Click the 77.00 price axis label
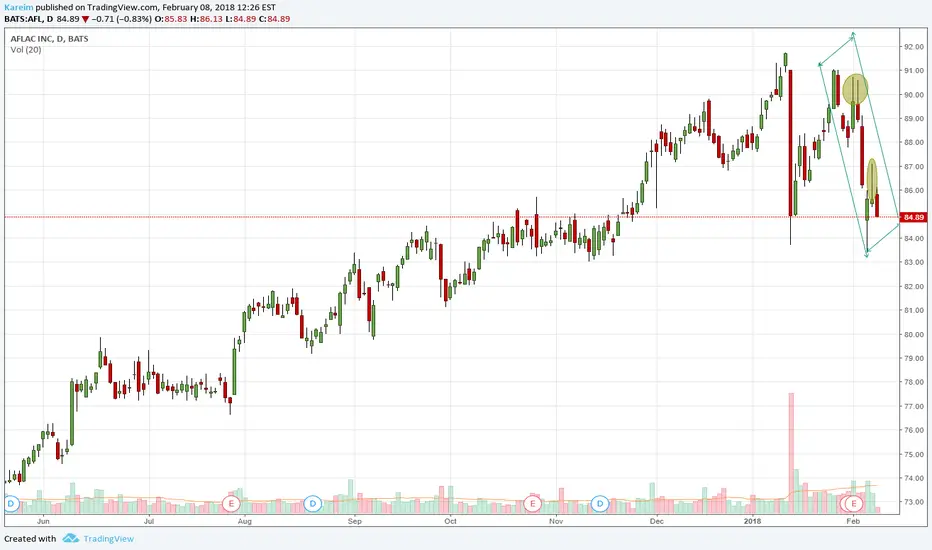 914,407
